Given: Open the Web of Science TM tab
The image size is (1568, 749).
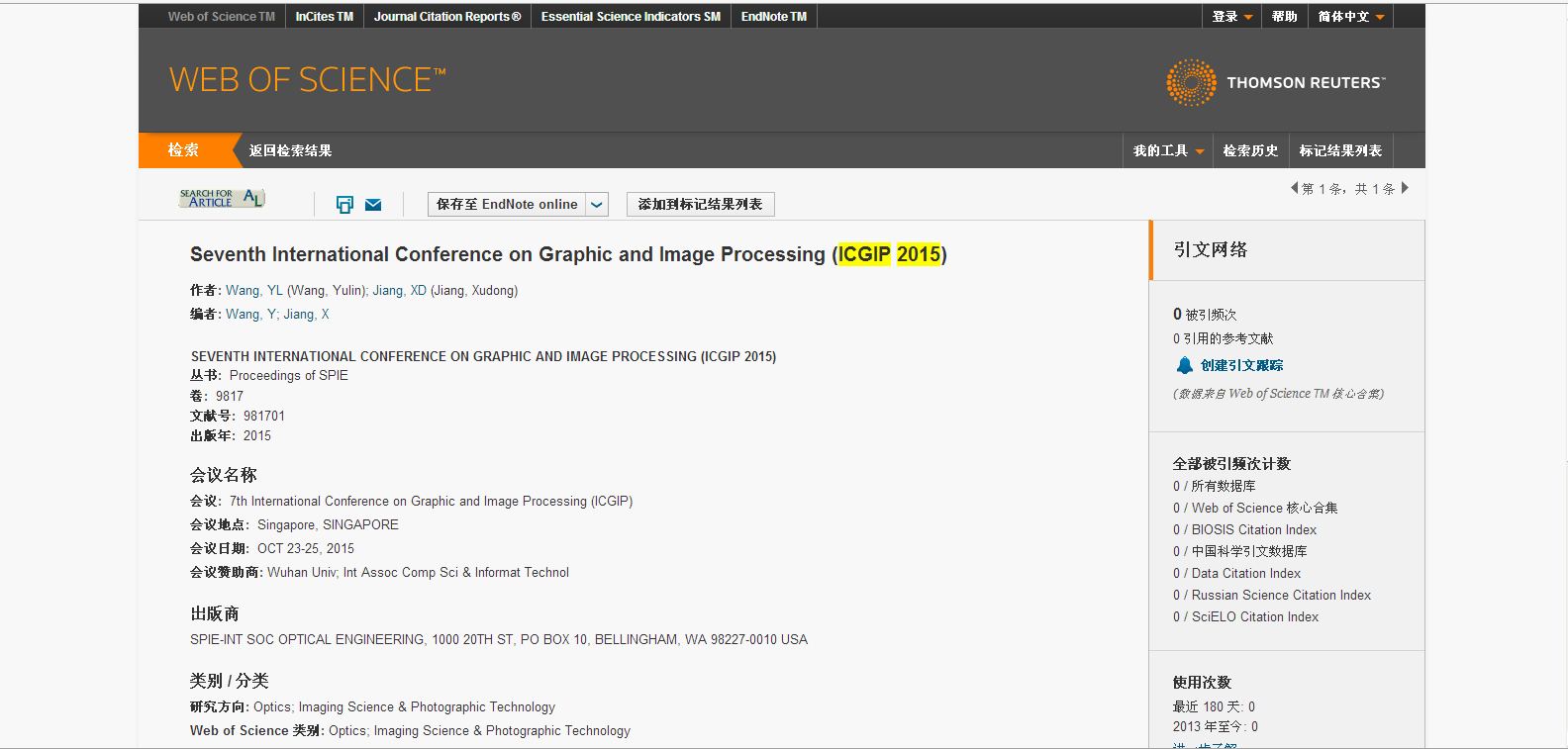Looking at the screenshot, I should (222, 17).
